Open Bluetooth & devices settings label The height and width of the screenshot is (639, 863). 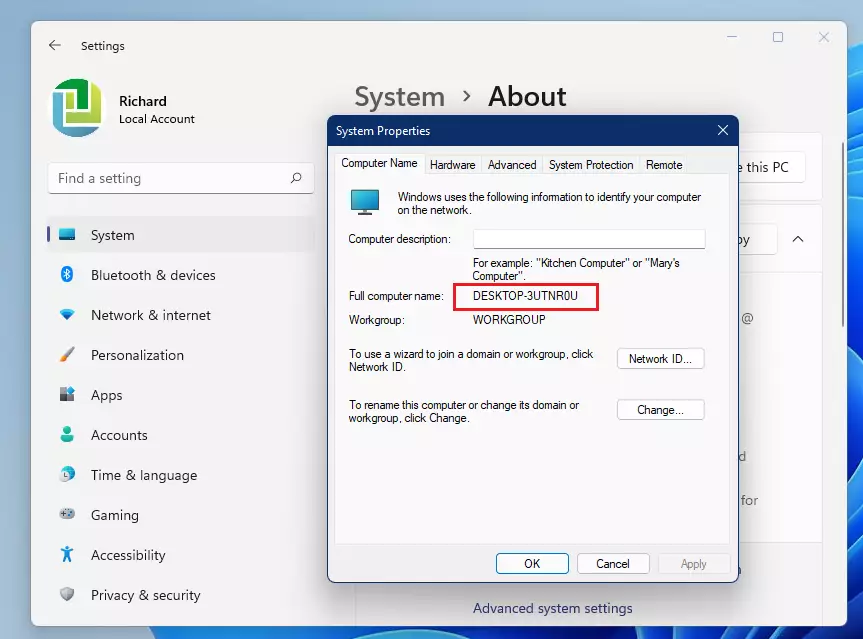point(153,275)
